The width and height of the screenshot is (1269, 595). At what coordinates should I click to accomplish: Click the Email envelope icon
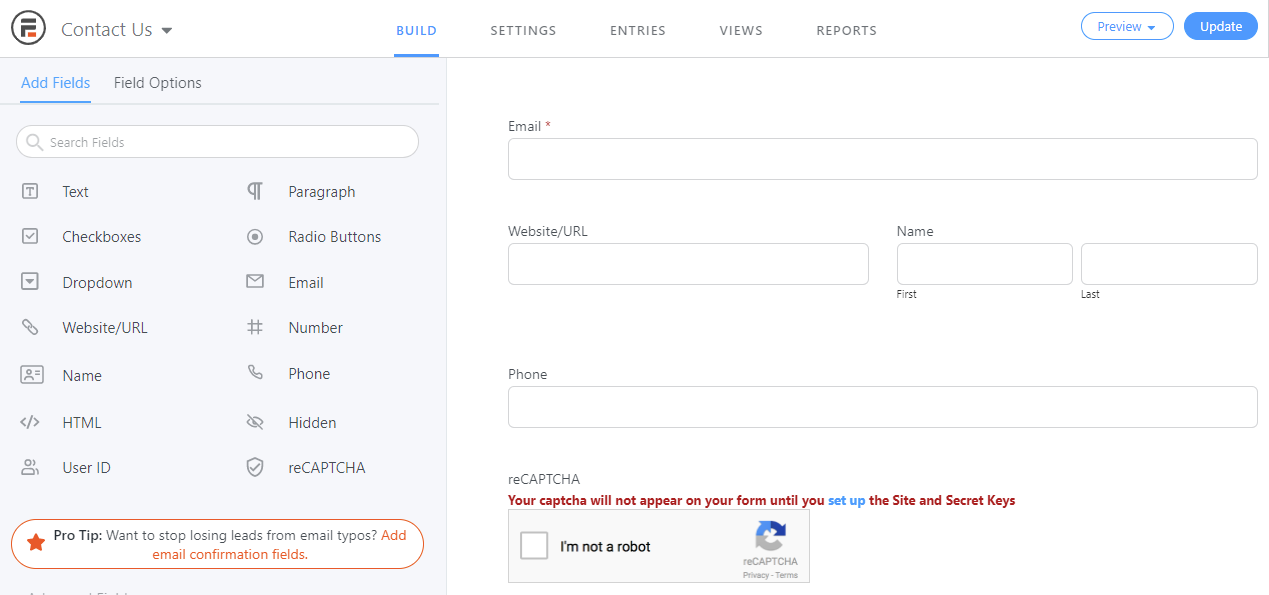[x=255, y=282]
